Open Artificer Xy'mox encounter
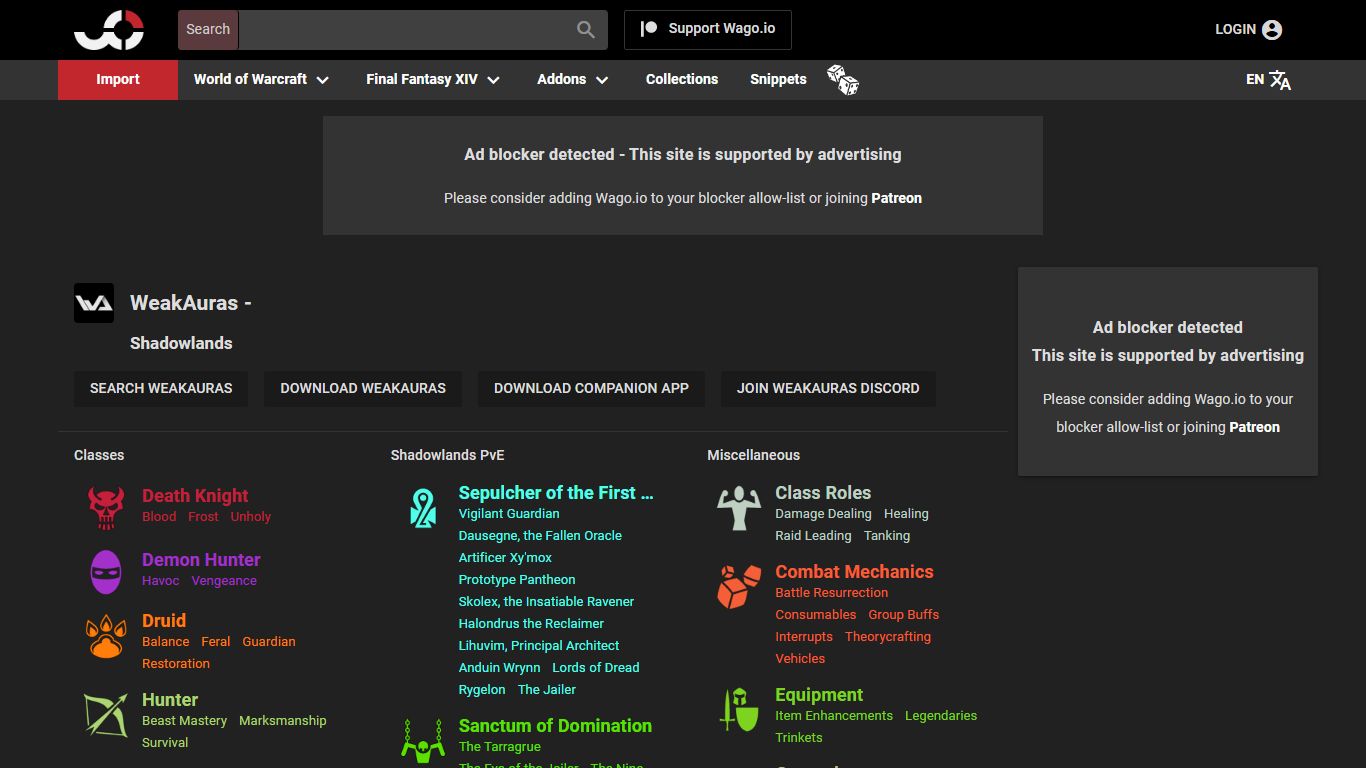Viewport: 1366px width, 768px height. coord(505,558)
